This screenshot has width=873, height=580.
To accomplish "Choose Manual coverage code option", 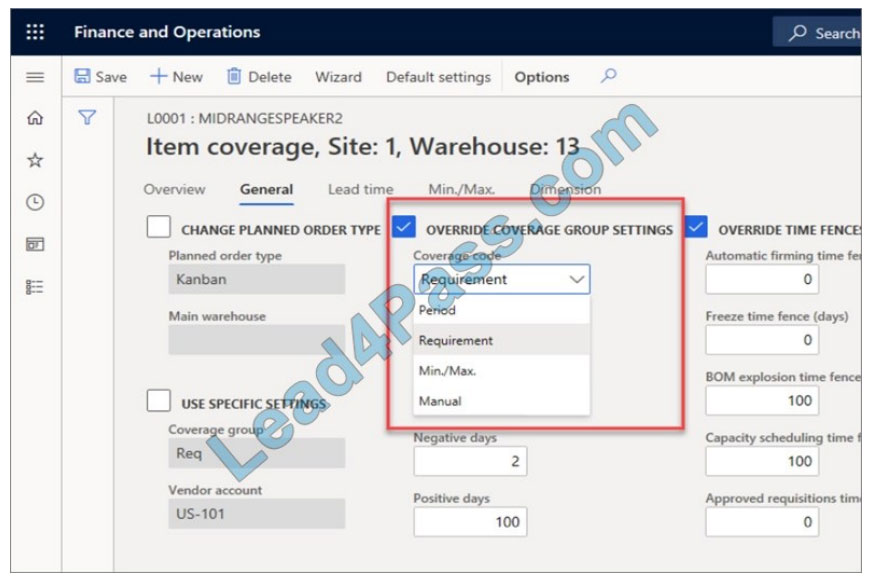I will click(501, 401).
